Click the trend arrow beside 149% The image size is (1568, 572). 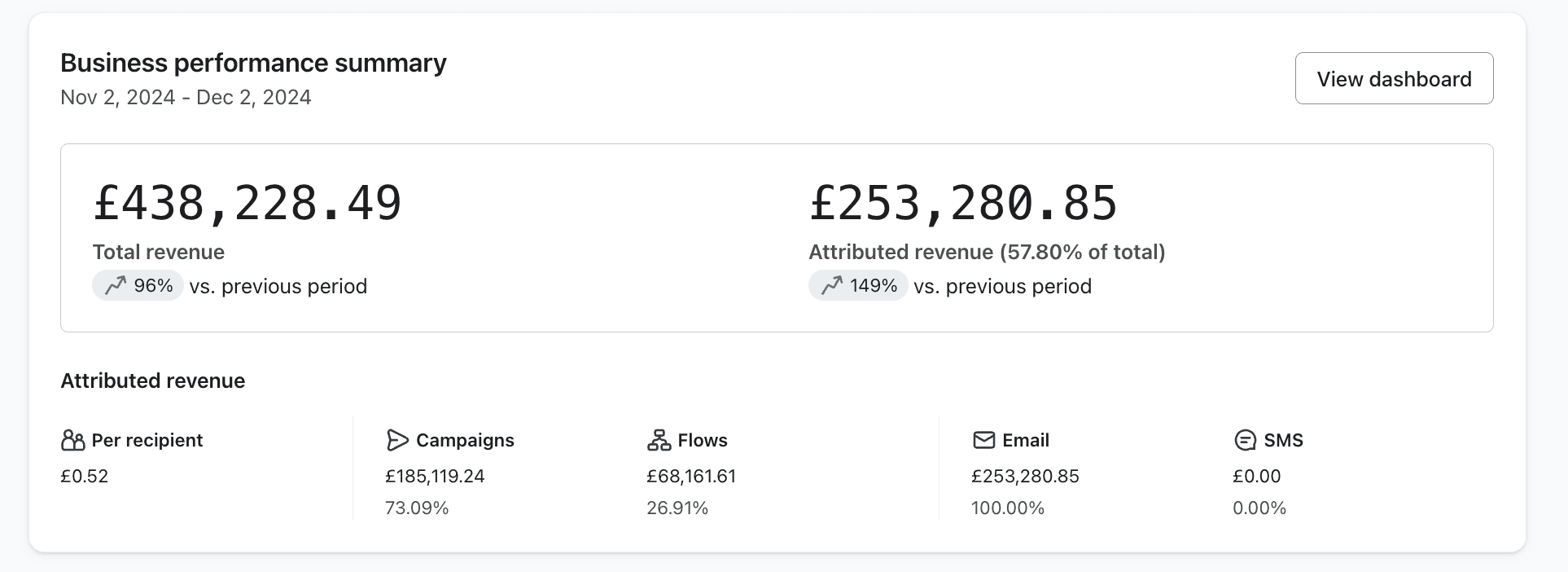(831, 285)
